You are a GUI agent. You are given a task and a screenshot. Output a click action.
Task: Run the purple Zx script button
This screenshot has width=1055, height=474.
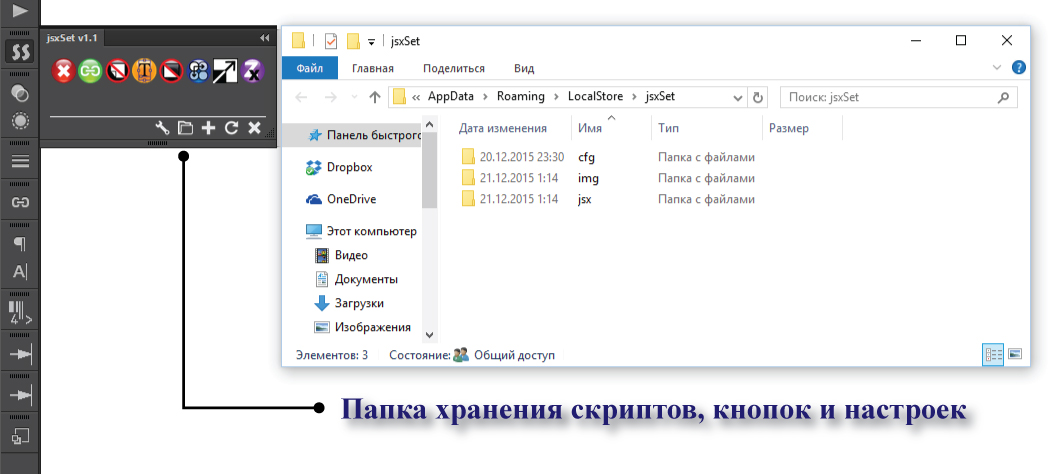click(x=252, y=70)
